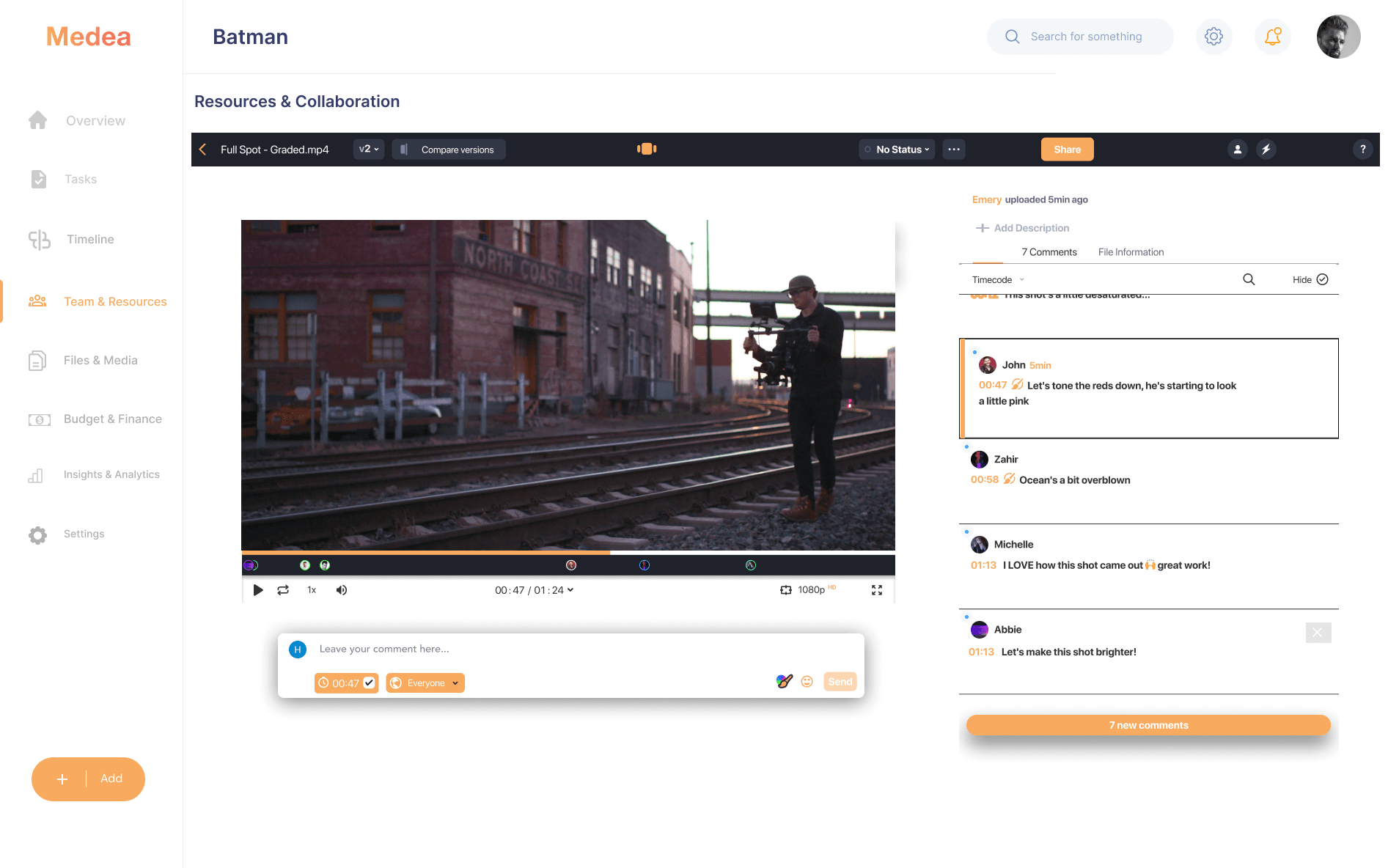Open Files & Media in the sidebar
1388x868 pixels.
click(x=100, y=360)
